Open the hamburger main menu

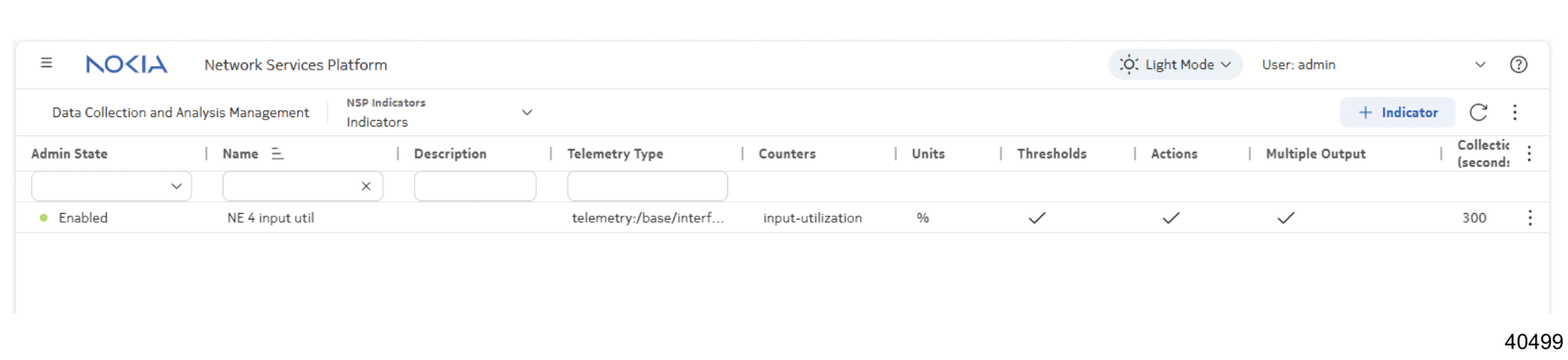(47, 64)
